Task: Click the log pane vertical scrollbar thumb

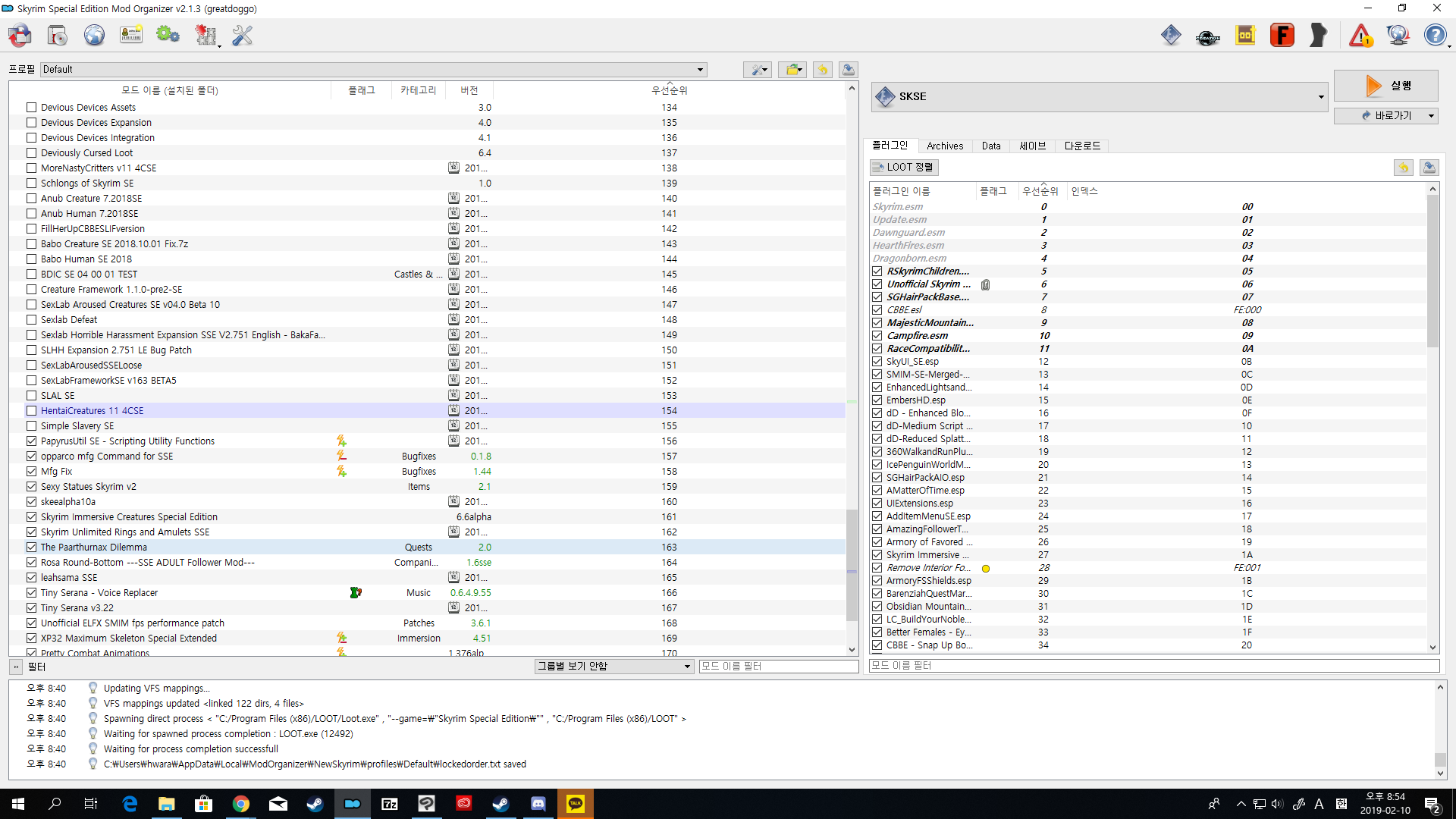Action: pos(1440,760)
